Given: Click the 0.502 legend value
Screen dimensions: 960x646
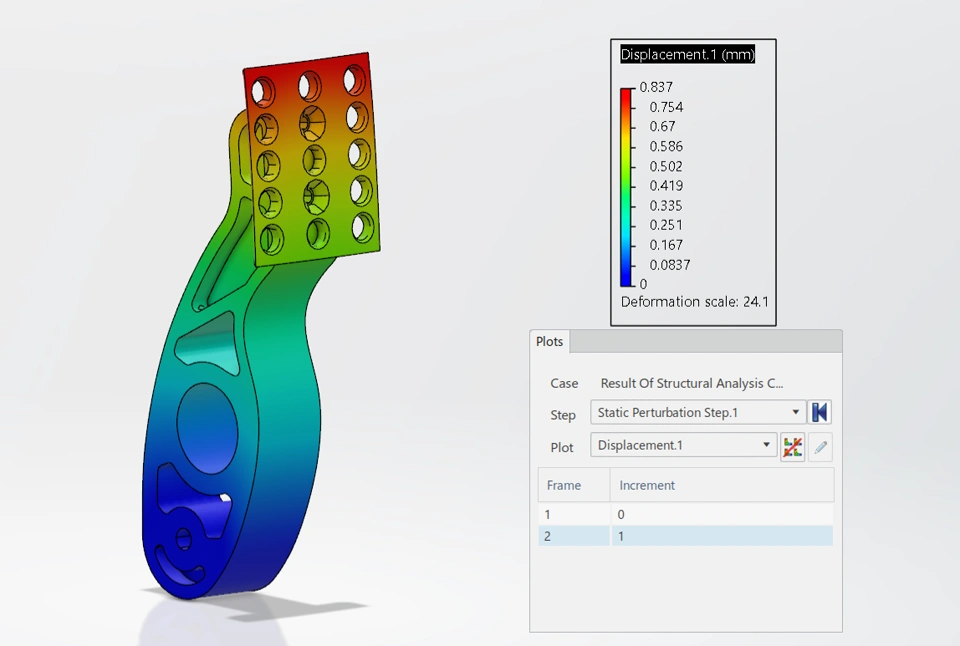Looking at the screenshot, I should [666, 166].
